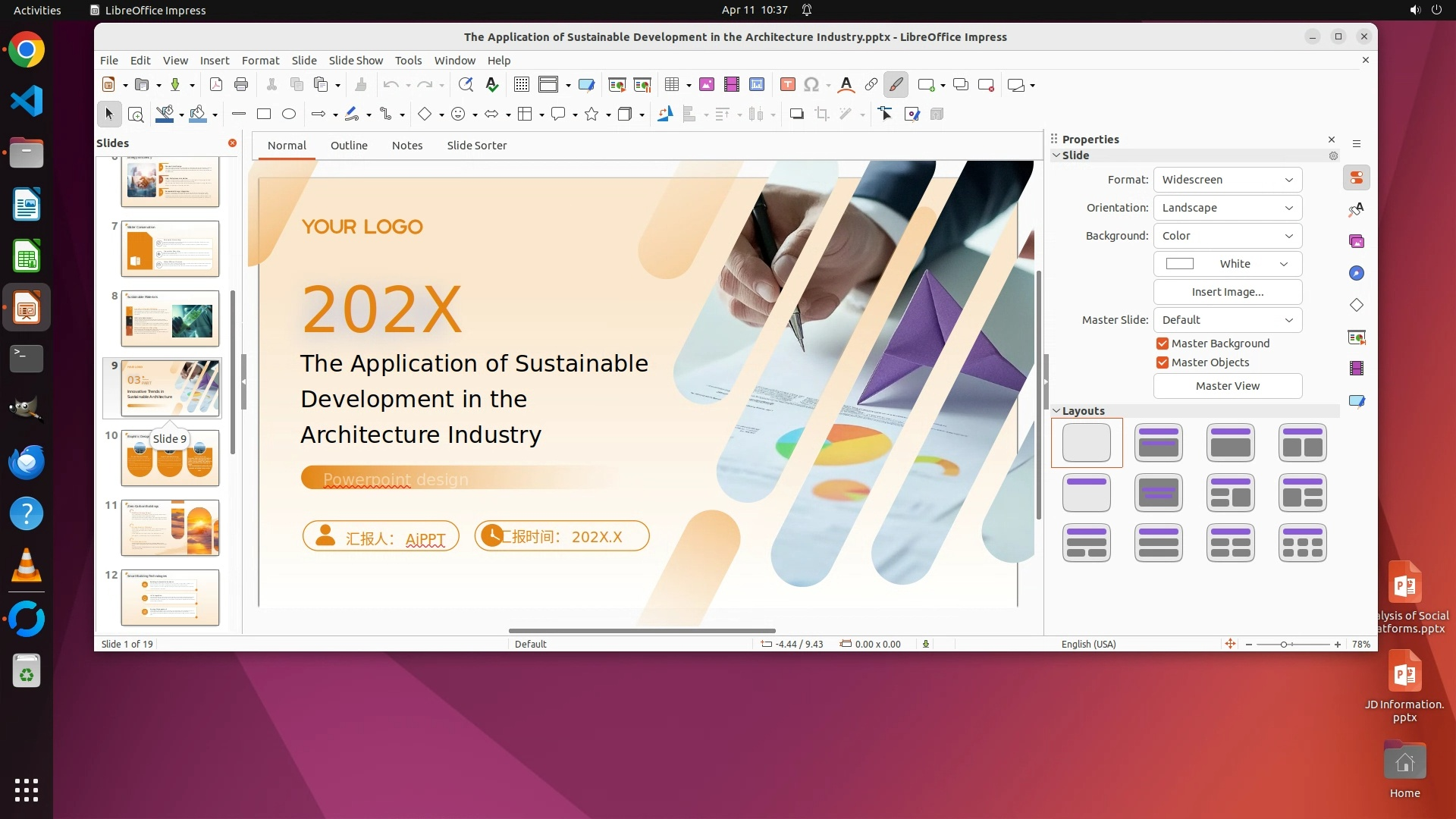Open the Format dropdown showing Widescreen

(x=1227, y=180)
